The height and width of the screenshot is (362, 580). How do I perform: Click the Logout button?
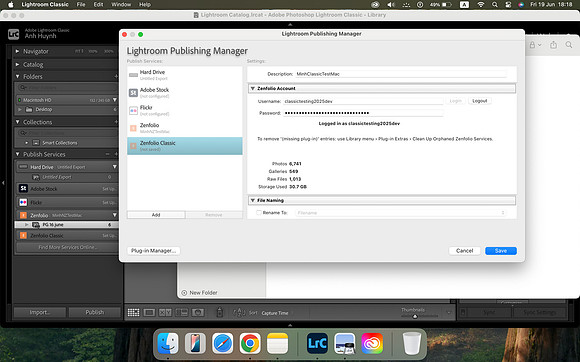480,101
